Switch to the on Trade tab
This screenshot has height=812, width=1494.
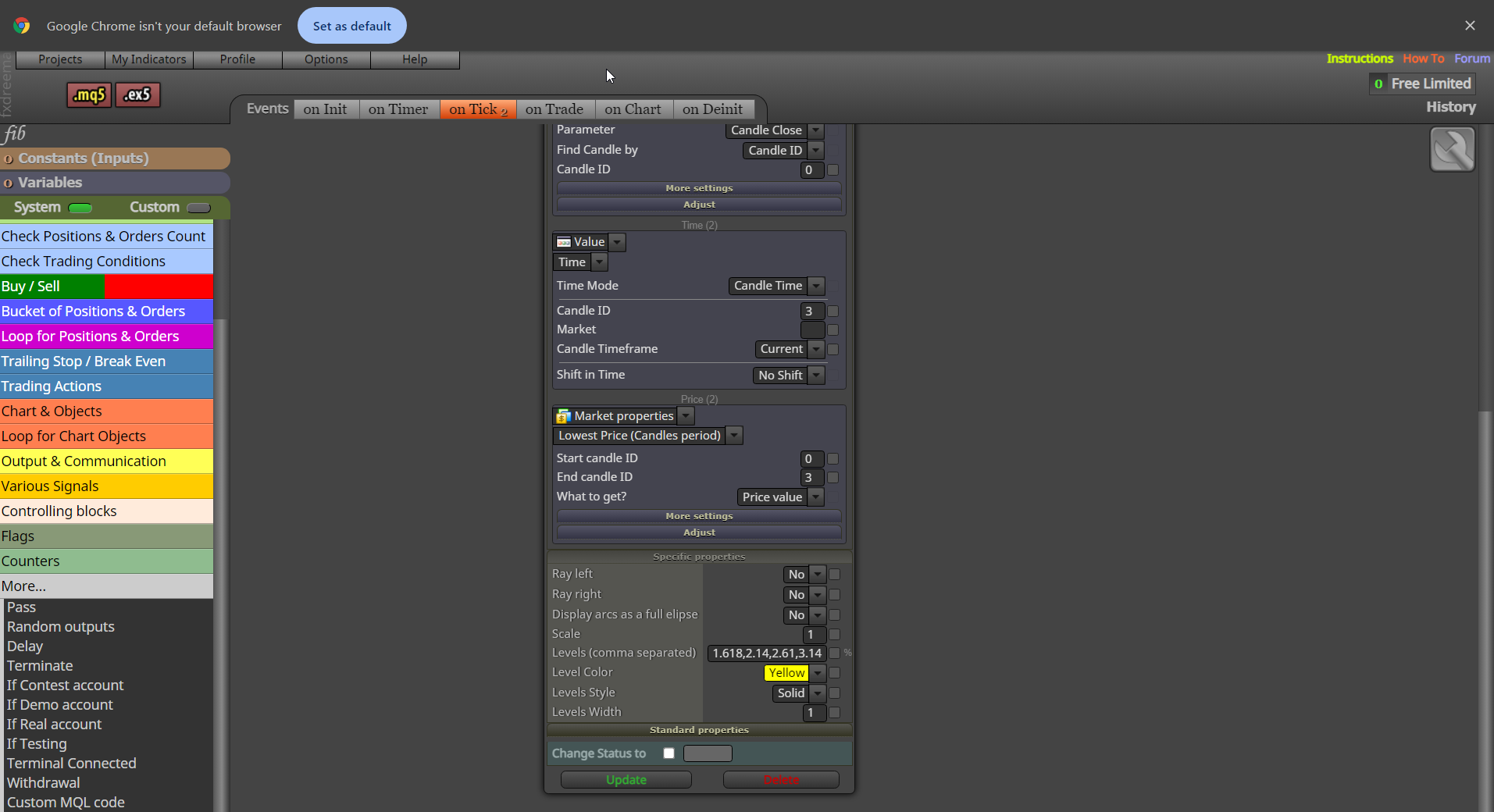click(554, 109)
